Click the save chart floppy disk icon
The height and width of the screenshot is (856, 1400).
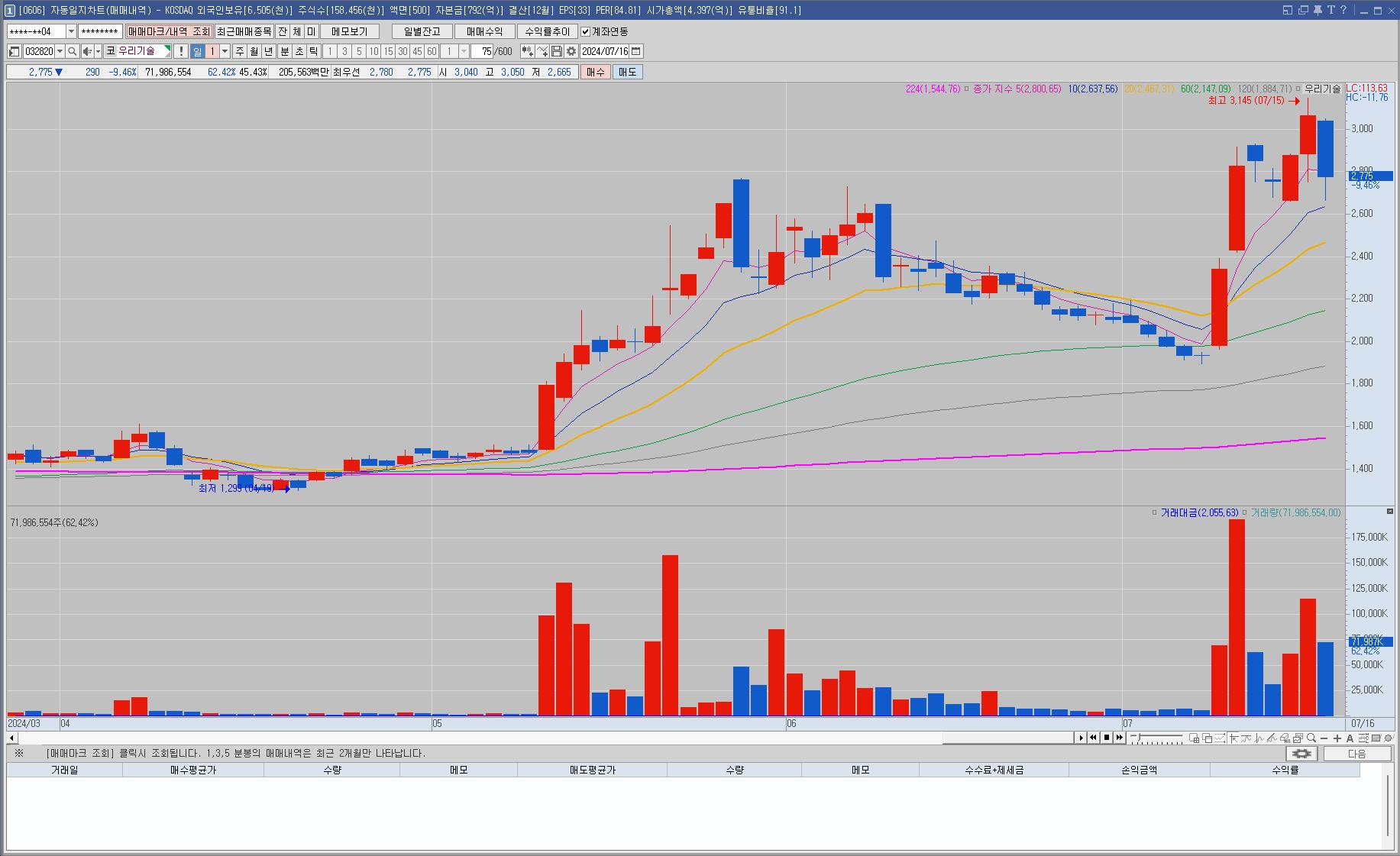(557, 51)
